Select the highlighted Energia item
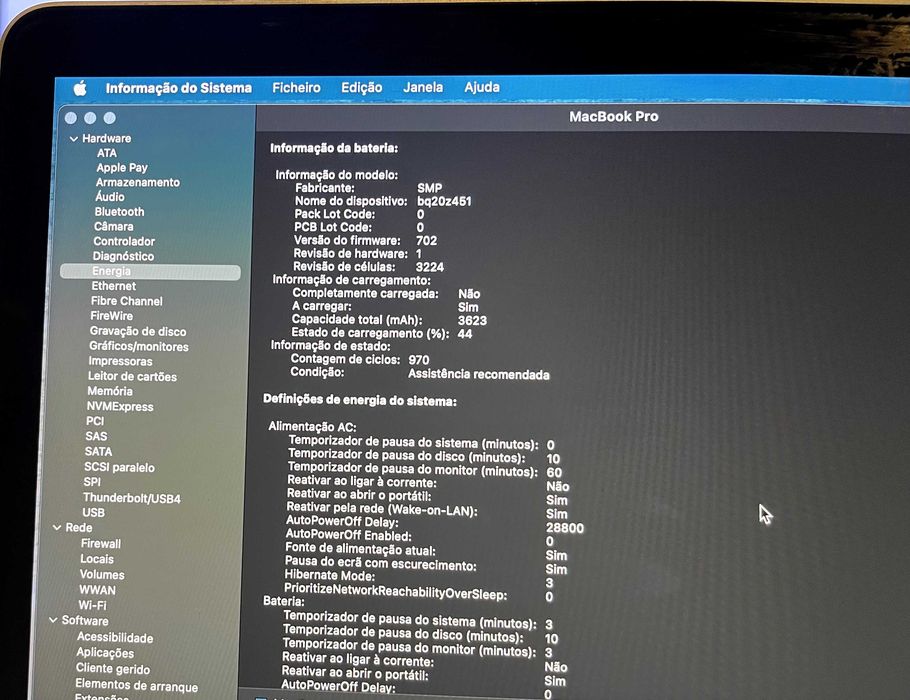 150,272
